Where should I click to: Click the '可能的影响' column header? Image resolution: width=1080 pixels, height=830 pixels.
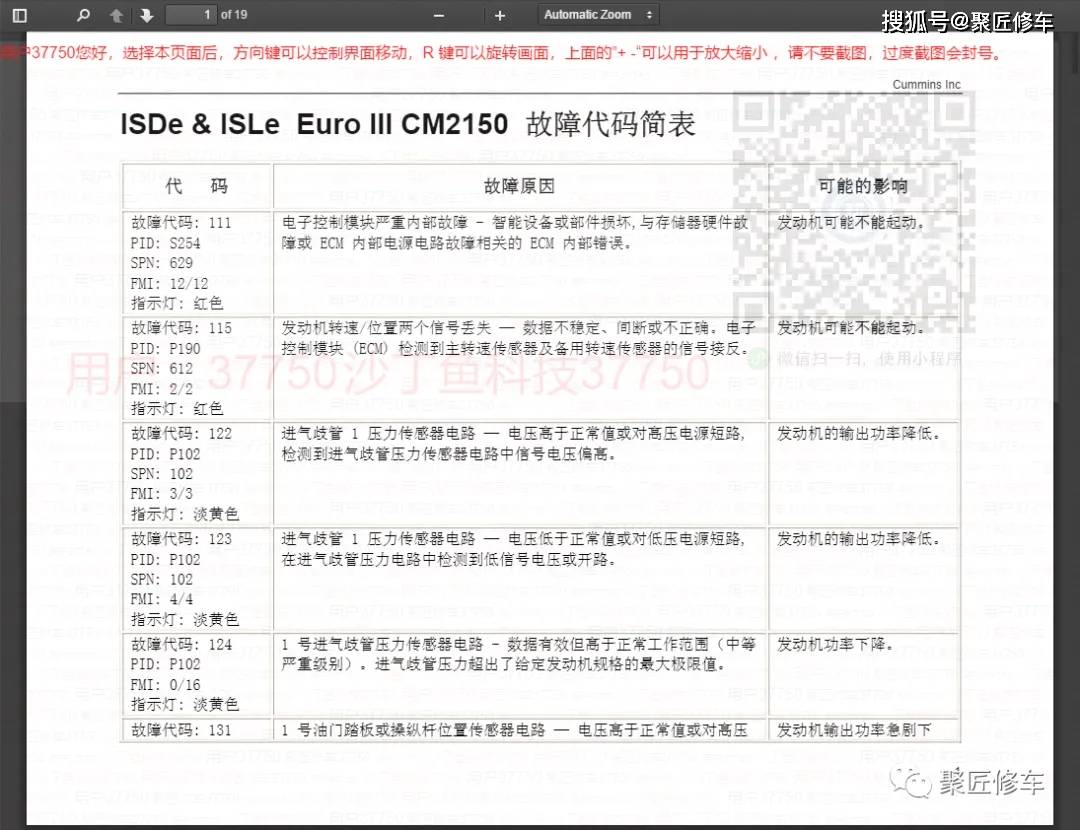click(863, 186)
